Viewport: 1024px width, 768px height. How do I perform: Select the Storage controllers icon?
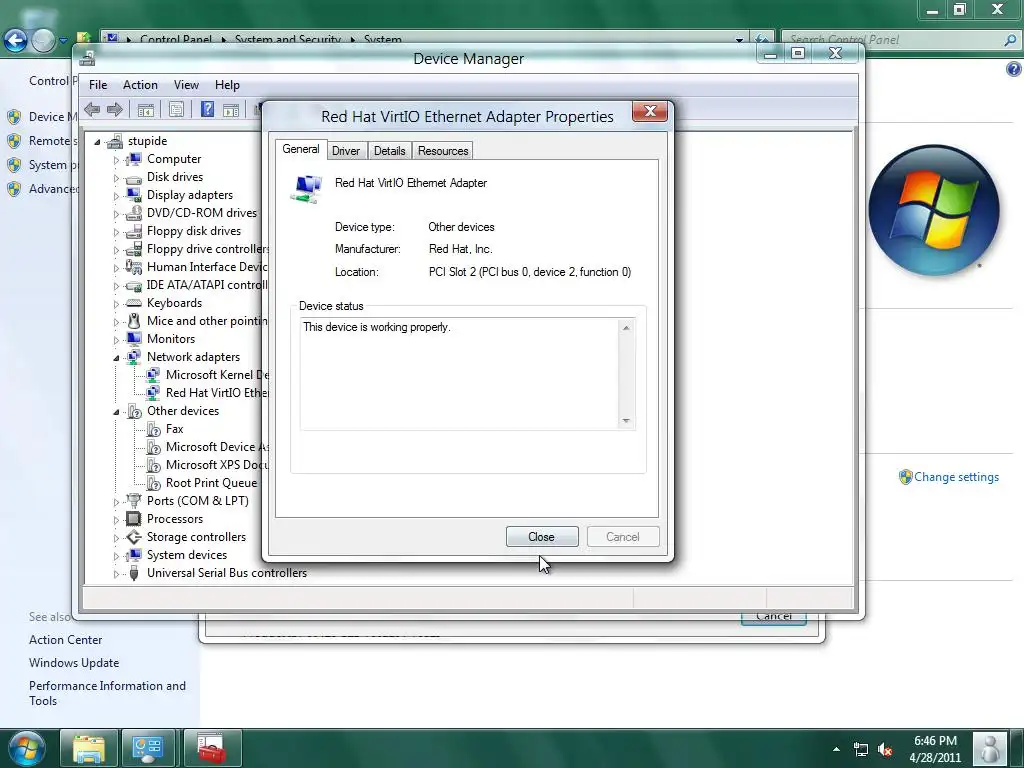[134, 537]
